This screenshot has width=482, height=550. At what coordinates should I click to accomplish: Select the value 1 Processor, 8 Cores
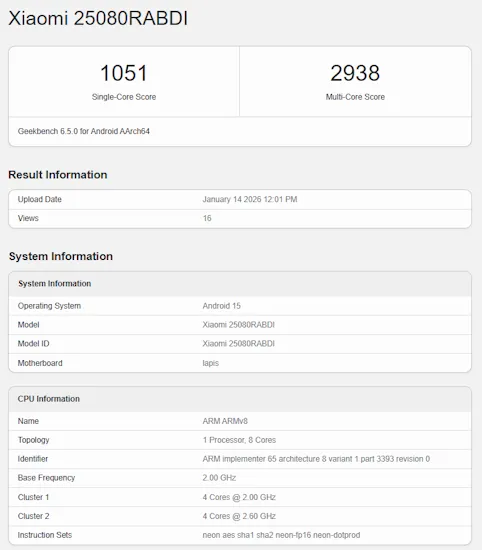(239, 440)
